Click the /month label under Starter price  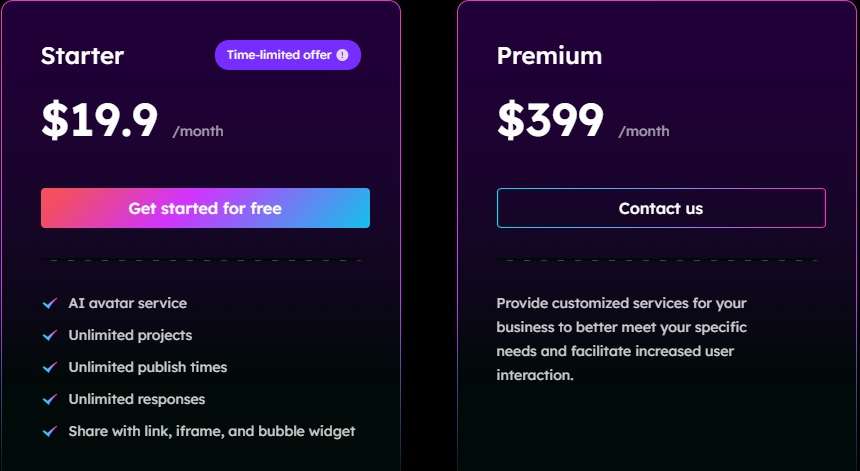click(x=198, y=131)
